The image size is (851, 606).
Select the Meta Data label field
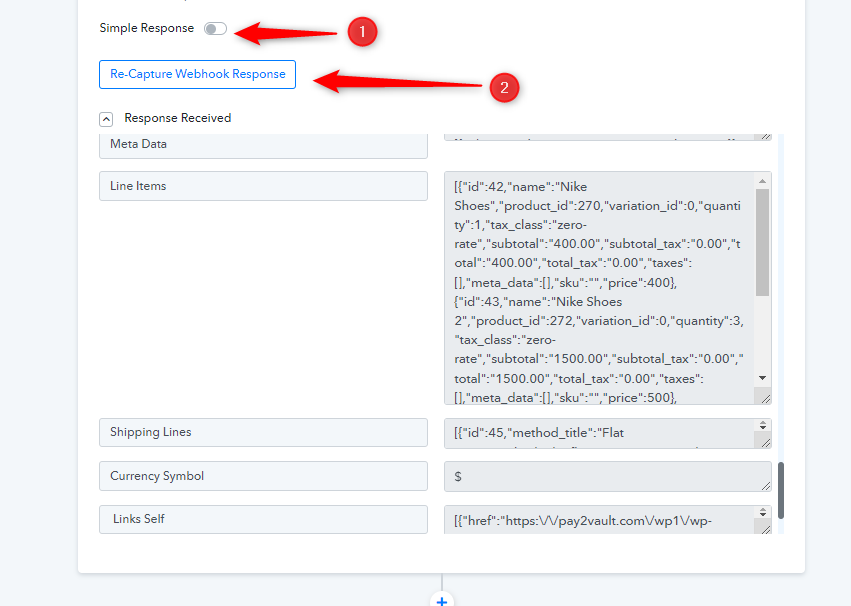(263, 144)
